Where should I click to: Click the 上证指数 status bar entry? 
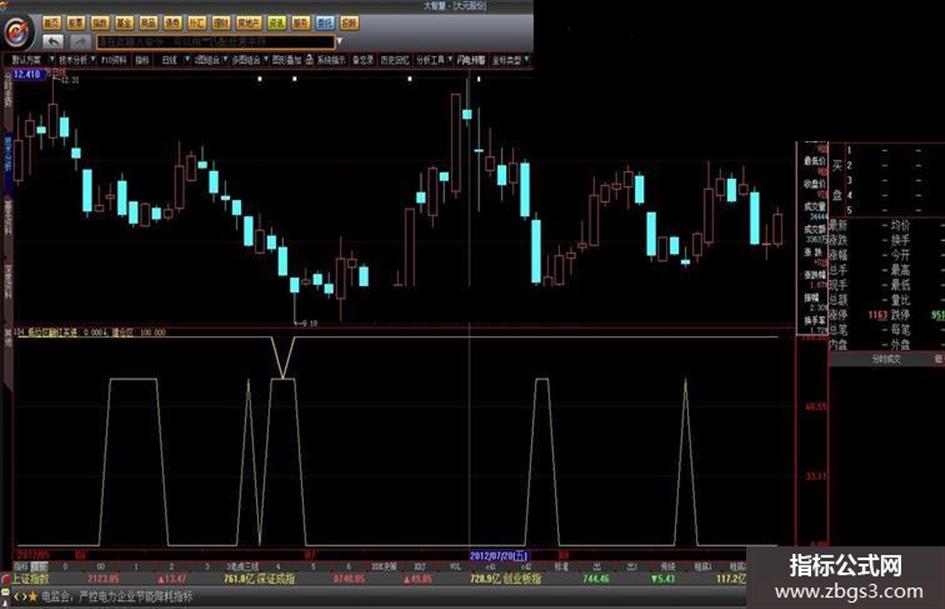(x=30, y=579)
